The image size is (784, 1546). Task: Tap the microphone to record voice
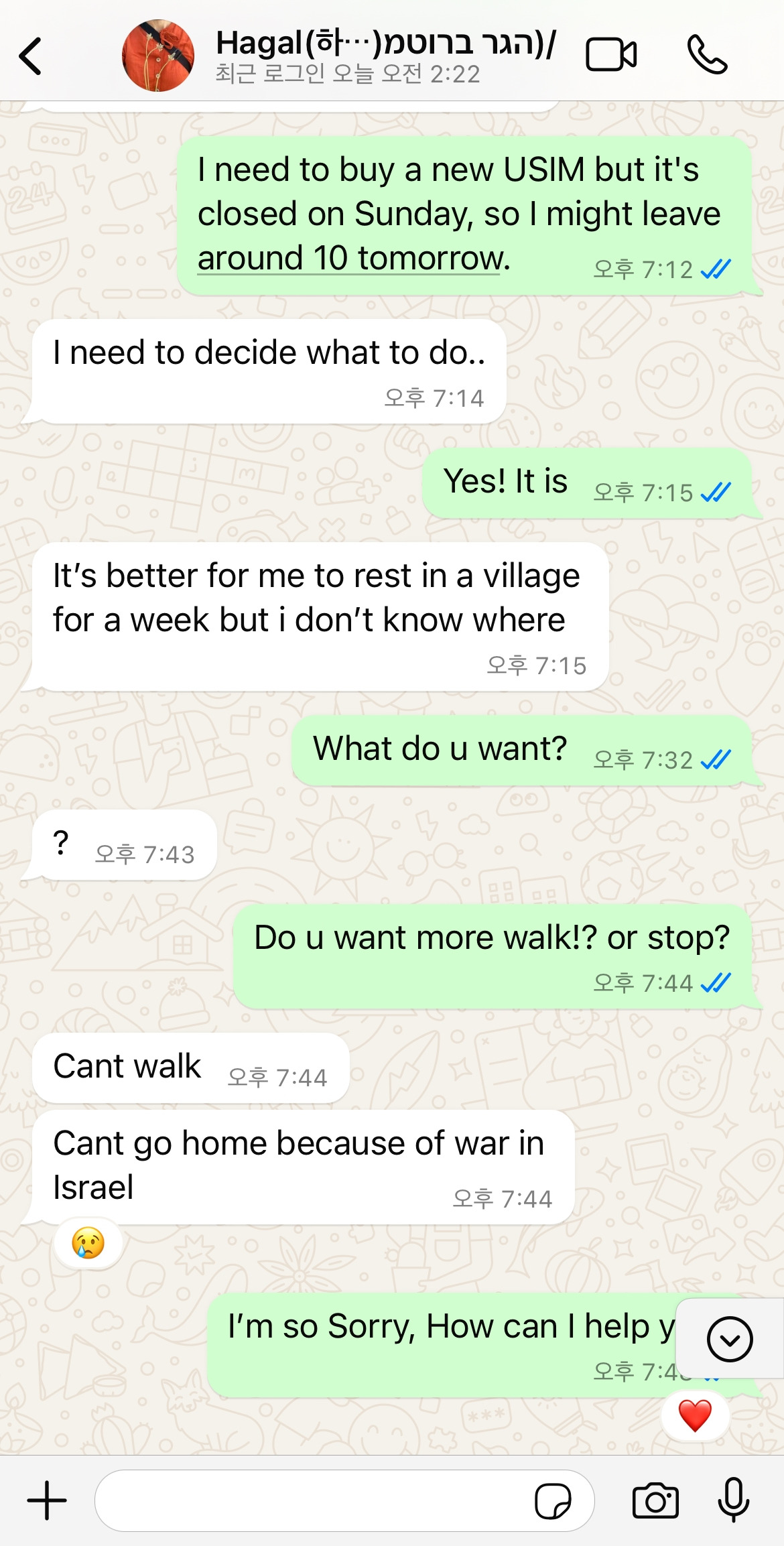pyautogui.click(x=734, y=1500)
